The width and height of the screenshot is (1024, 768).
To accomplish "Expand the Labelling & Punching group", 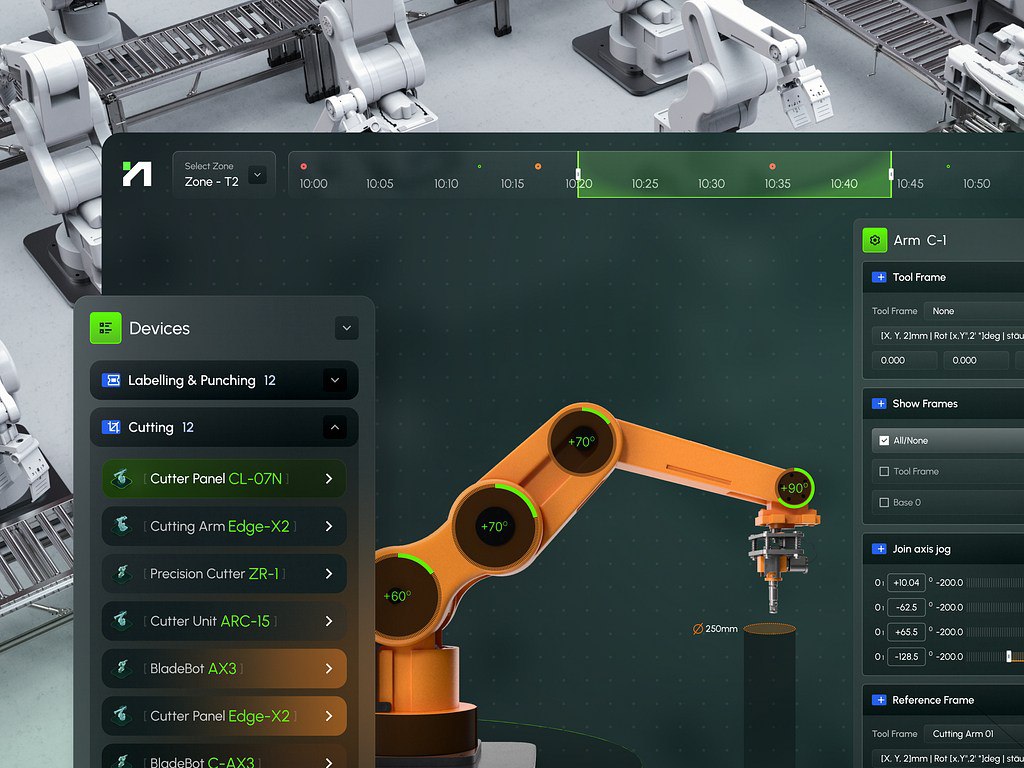I will [335, 380].
